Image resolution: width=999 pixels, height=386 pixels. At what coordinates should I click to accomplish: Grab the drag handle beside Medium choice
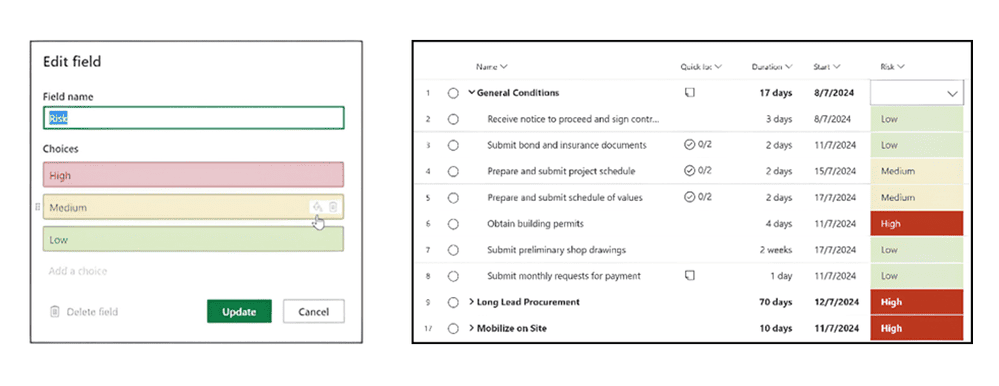(x=38, y=207)
